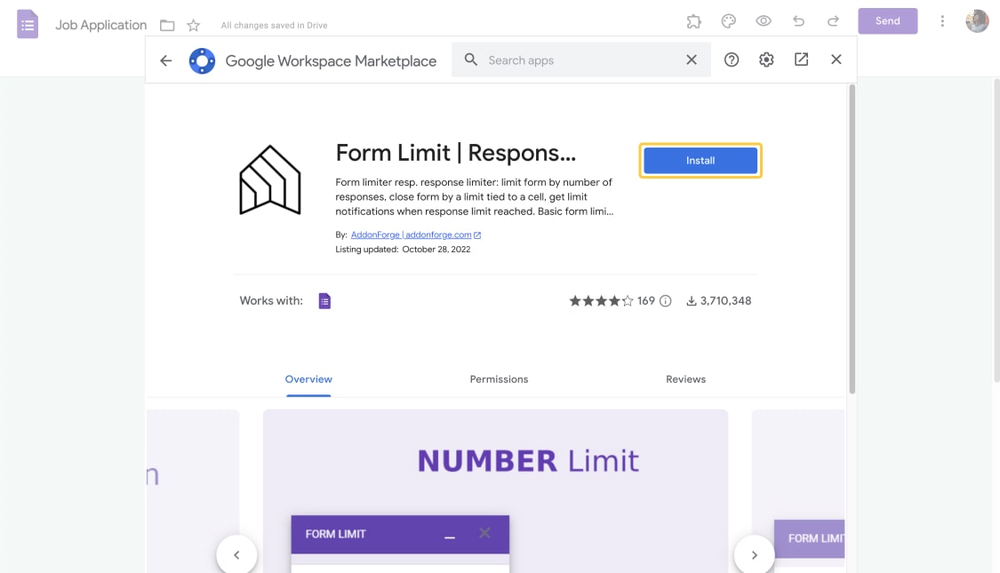
Task: Show next screenshot in the carousel
Action: click(754, 554)
